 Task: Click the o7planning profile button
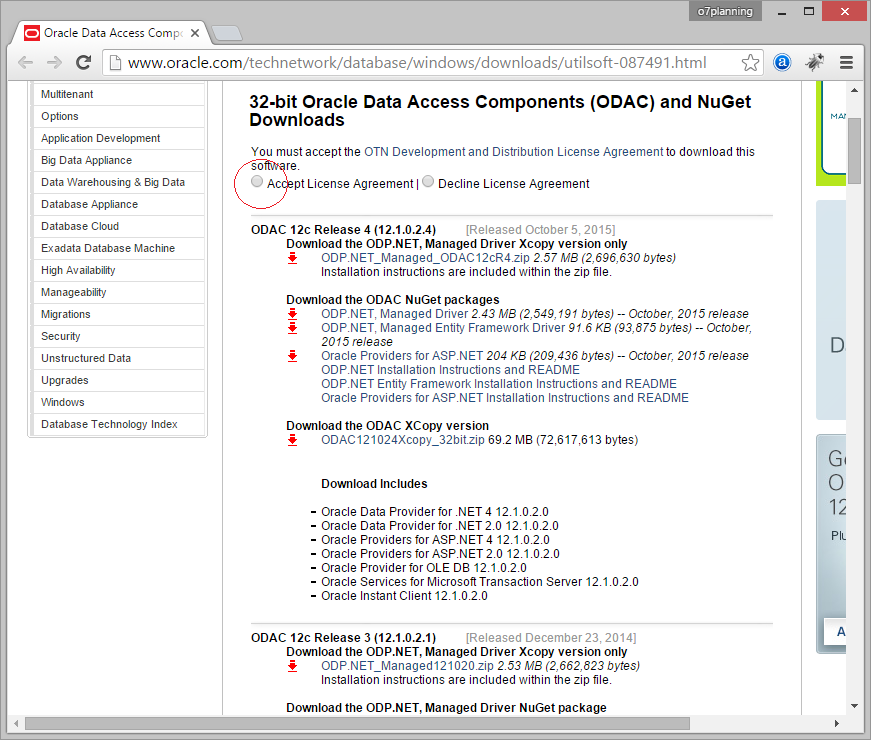click(x=725, y=11)
